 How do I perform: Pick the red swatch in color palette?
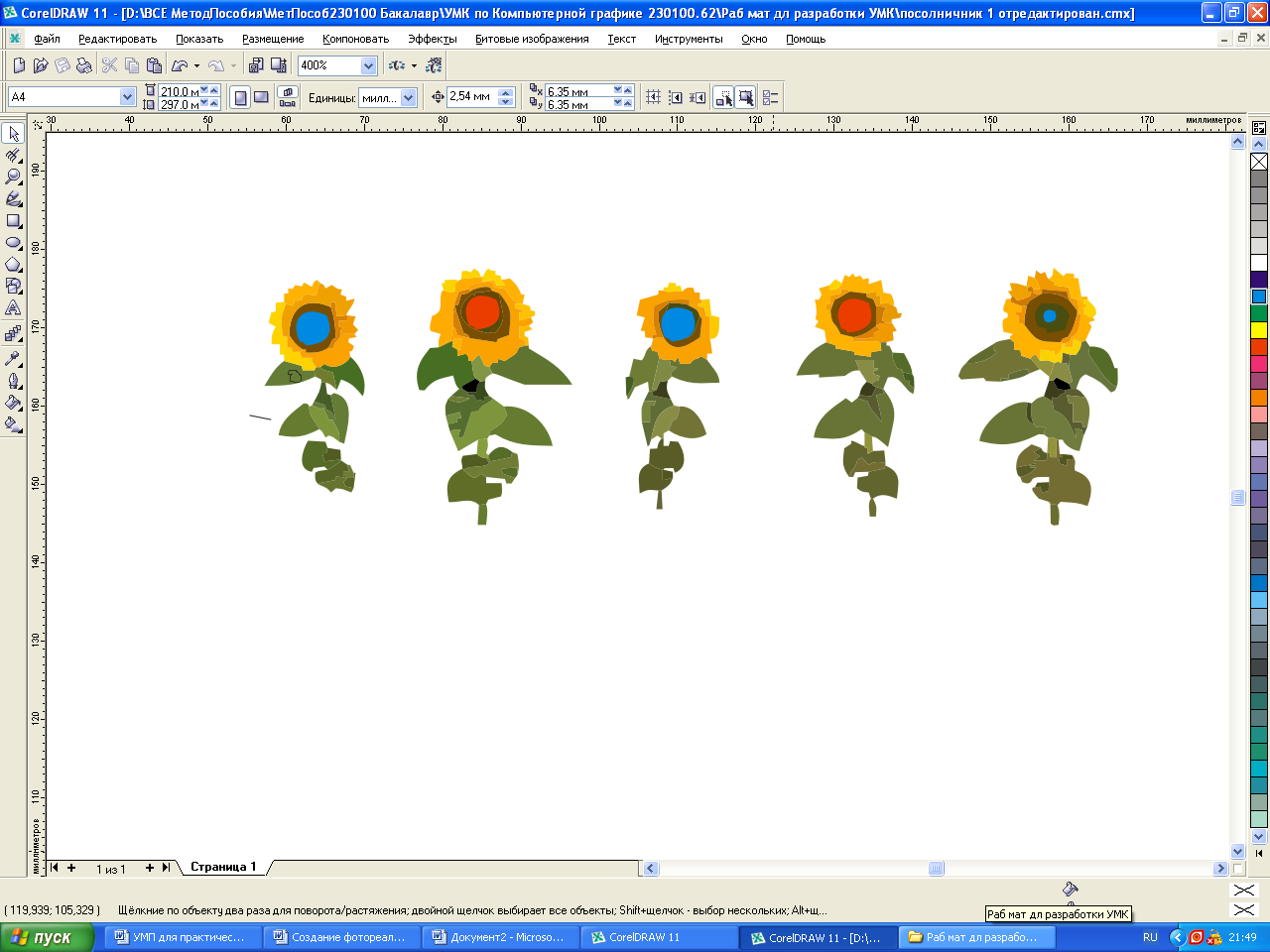(x=1259, y=347)
